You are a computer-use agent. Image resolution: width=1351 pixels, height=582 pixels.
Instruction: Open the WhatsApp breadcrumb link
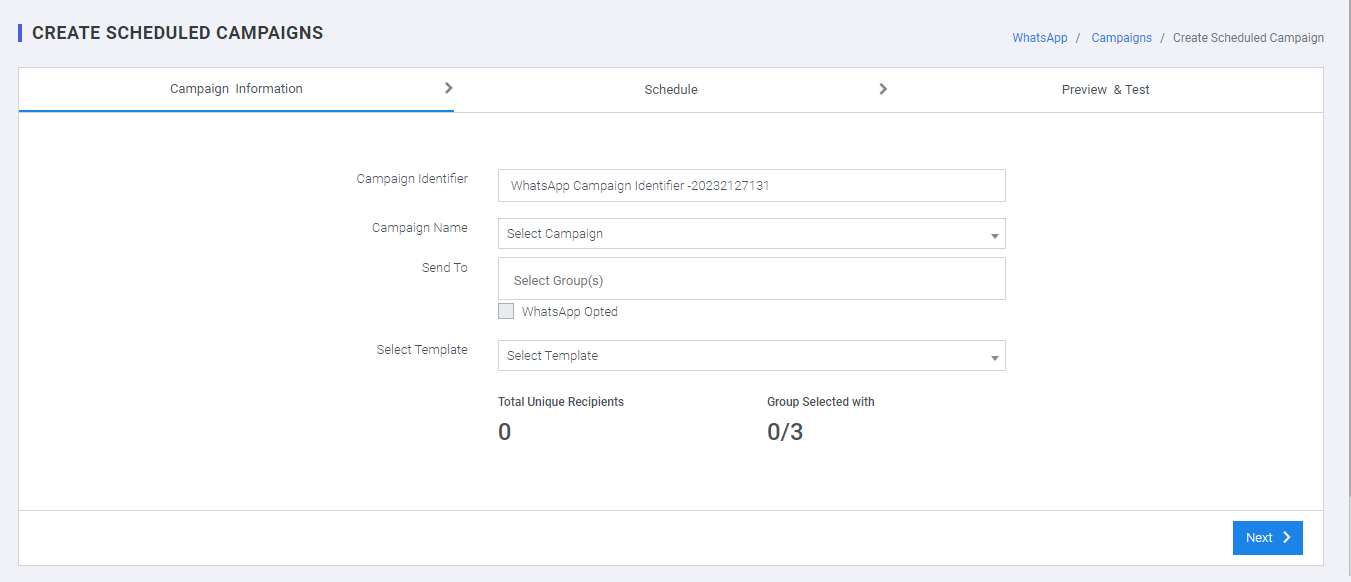click(x=1040, y=38)
